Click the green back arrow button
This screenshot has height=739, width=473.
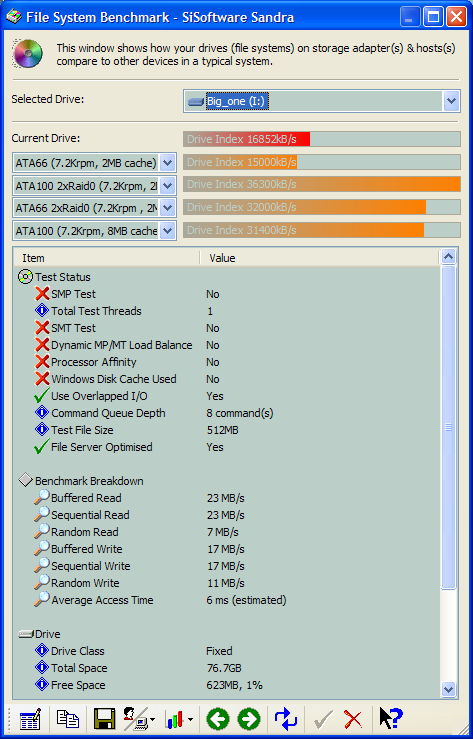pyautogui.click(x=218, y=719)
